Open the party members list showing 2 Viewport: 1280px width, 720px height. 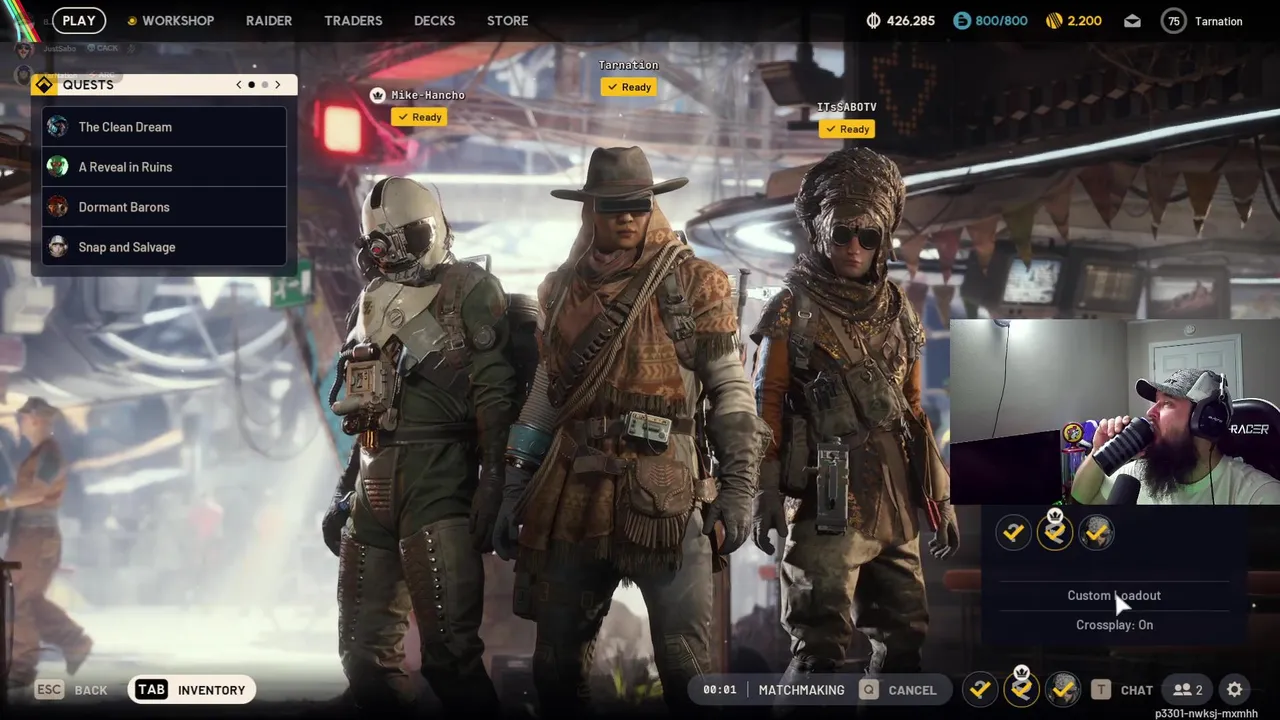point(1188,690)
